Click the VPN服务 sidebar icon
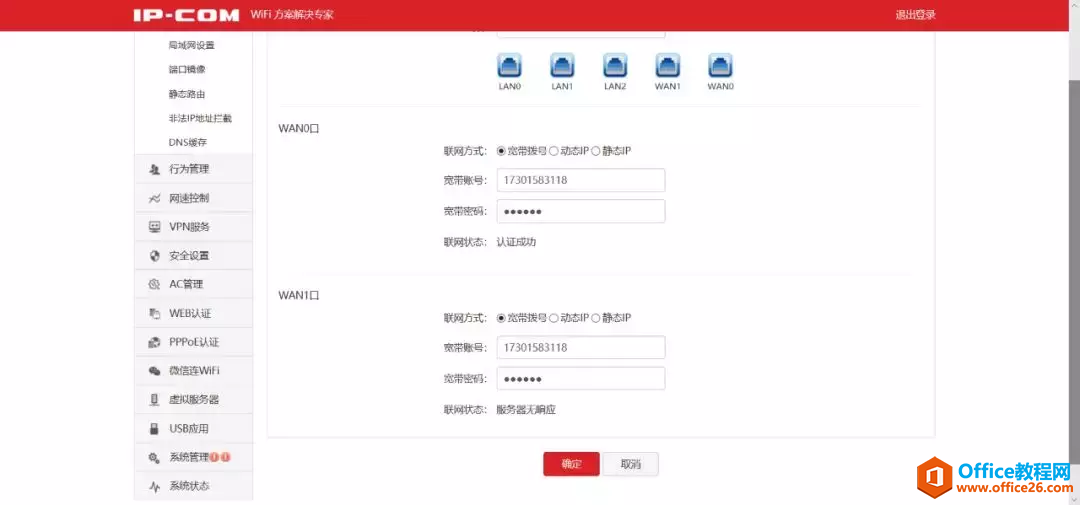This screenshot has height=505, width=1080. click(154, 227)
